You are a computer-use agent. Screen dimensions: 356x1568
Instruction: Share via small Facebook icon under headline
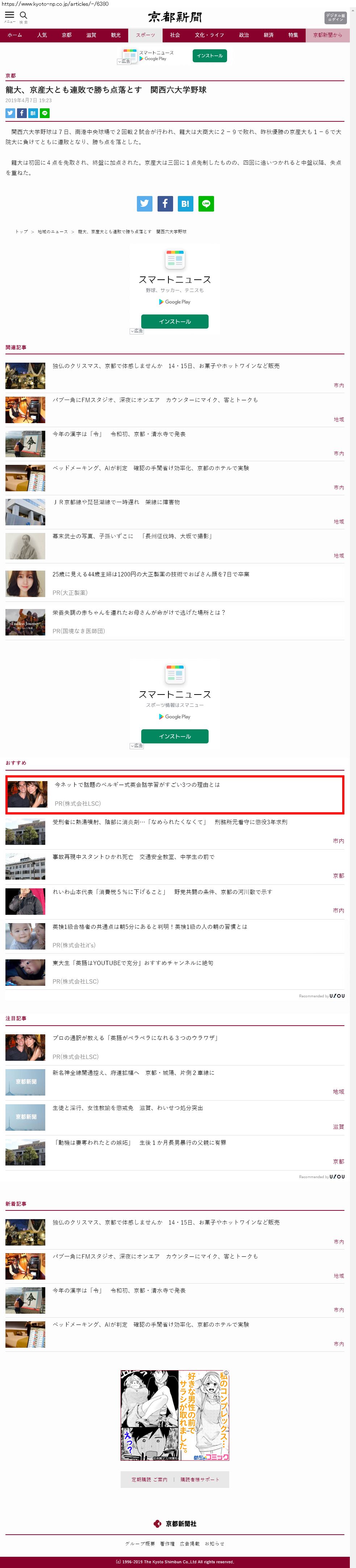[x=21, y=113]
